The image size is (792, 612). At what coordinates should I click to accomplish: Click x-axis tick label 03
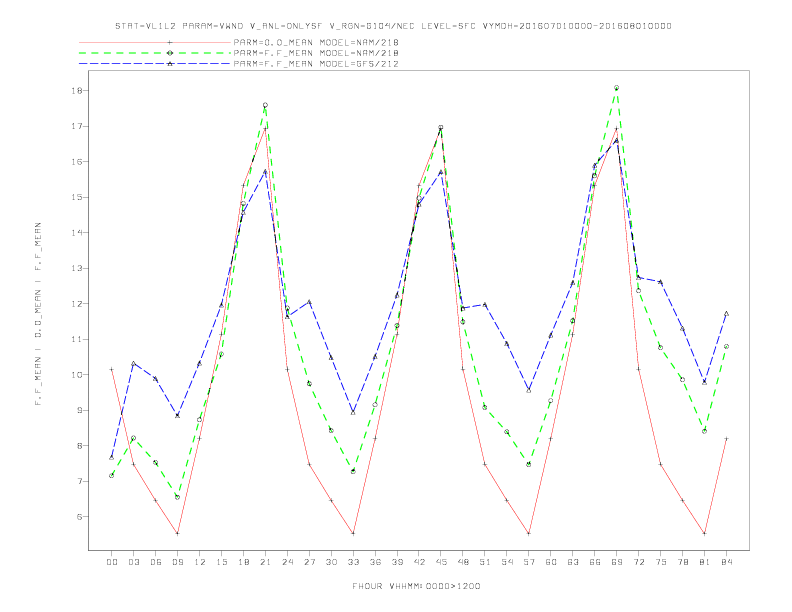[x=133, y=562]
